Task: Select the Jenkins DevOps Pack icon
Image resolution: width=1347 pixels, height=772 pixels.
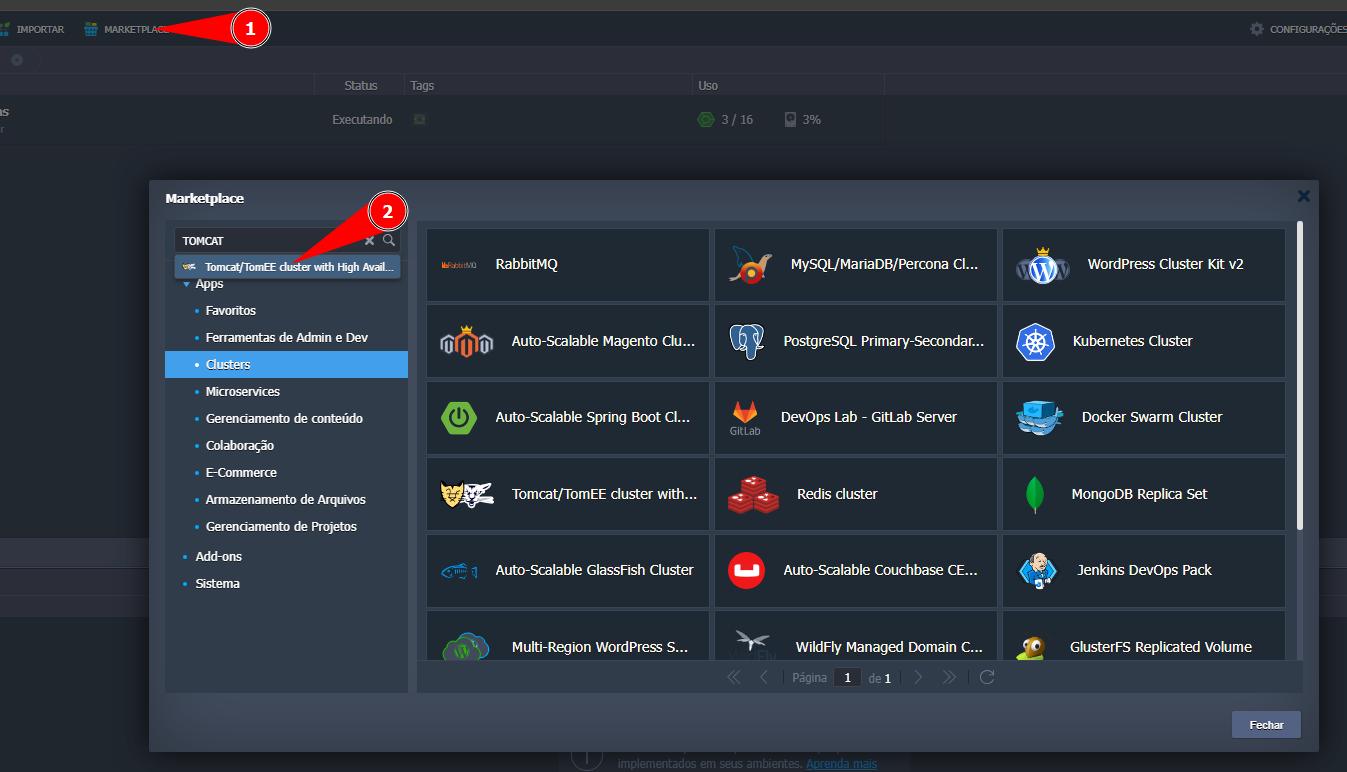Action: [1037, 571]
